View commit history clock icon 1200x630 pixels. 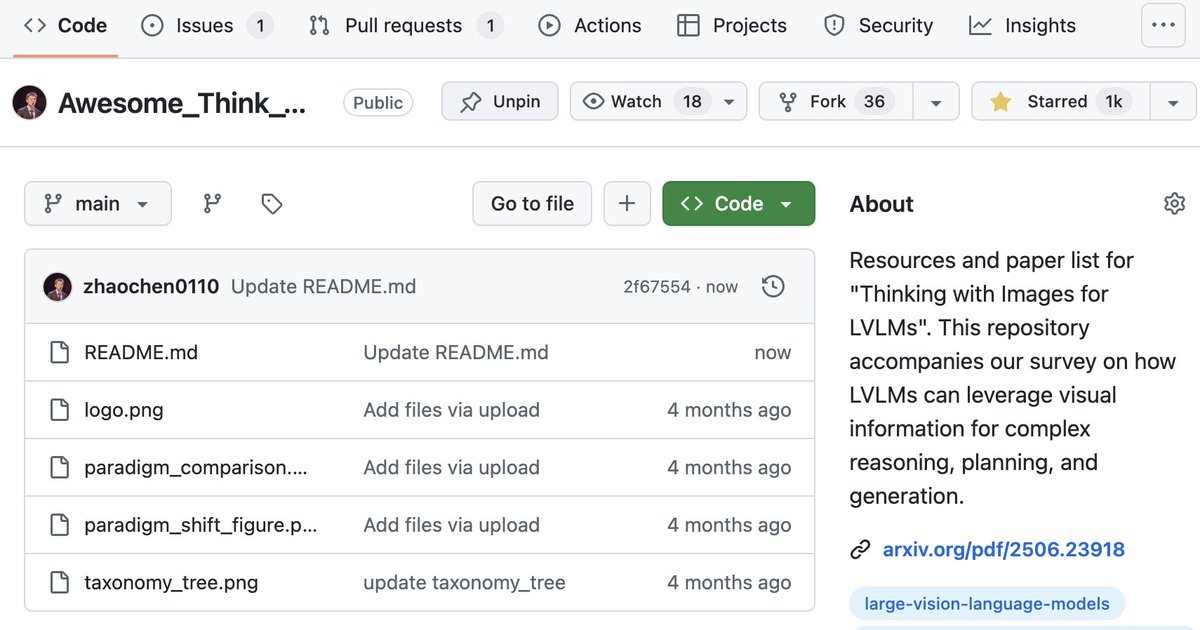(773, 287)
